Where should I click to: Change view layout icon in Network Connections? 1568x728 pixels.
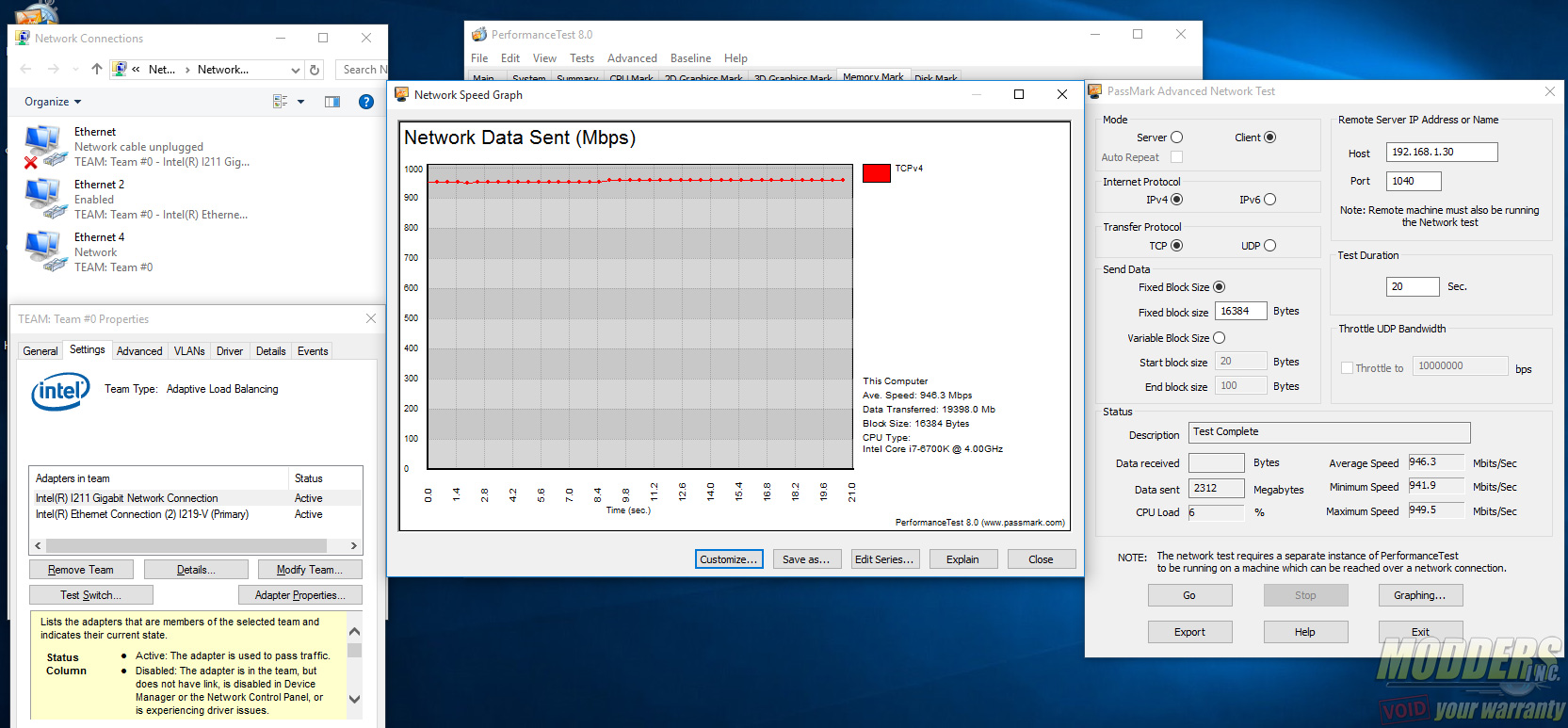pyautogui.click(x=280, y=102)
